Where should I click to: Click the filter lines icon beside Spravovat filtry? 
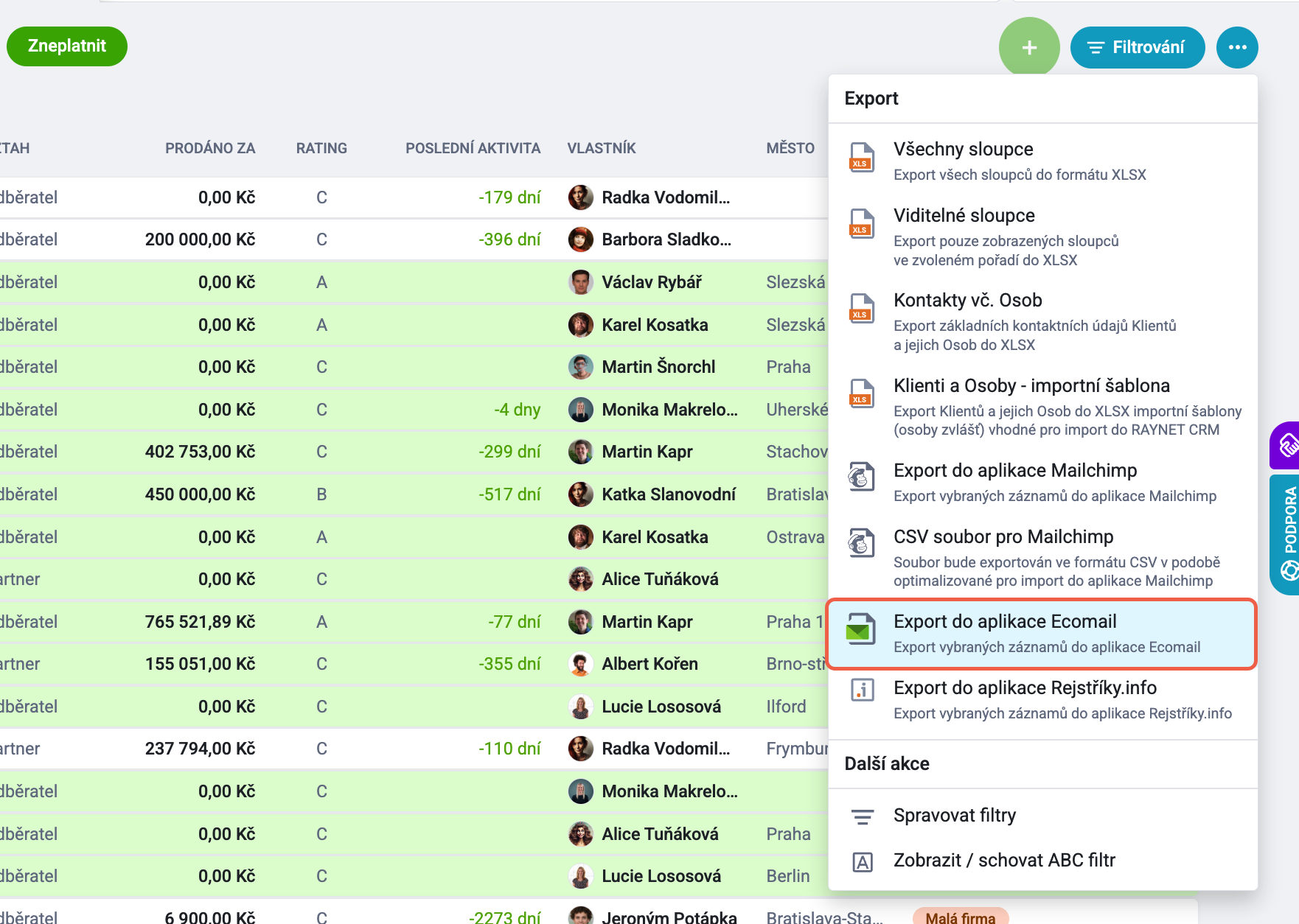pyautogui.click(x=862, y=816)
